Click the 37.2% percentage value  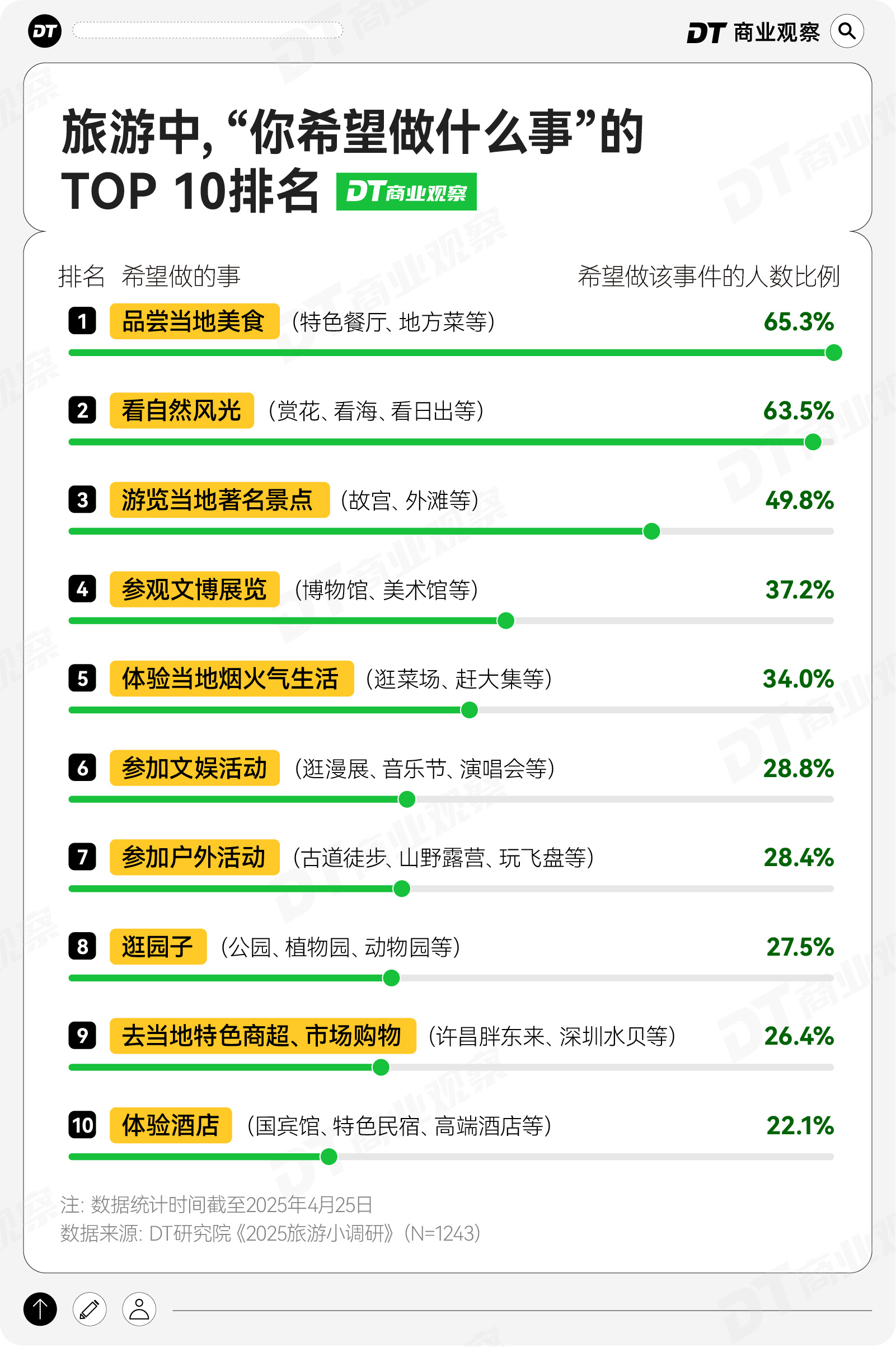(799, 589)
